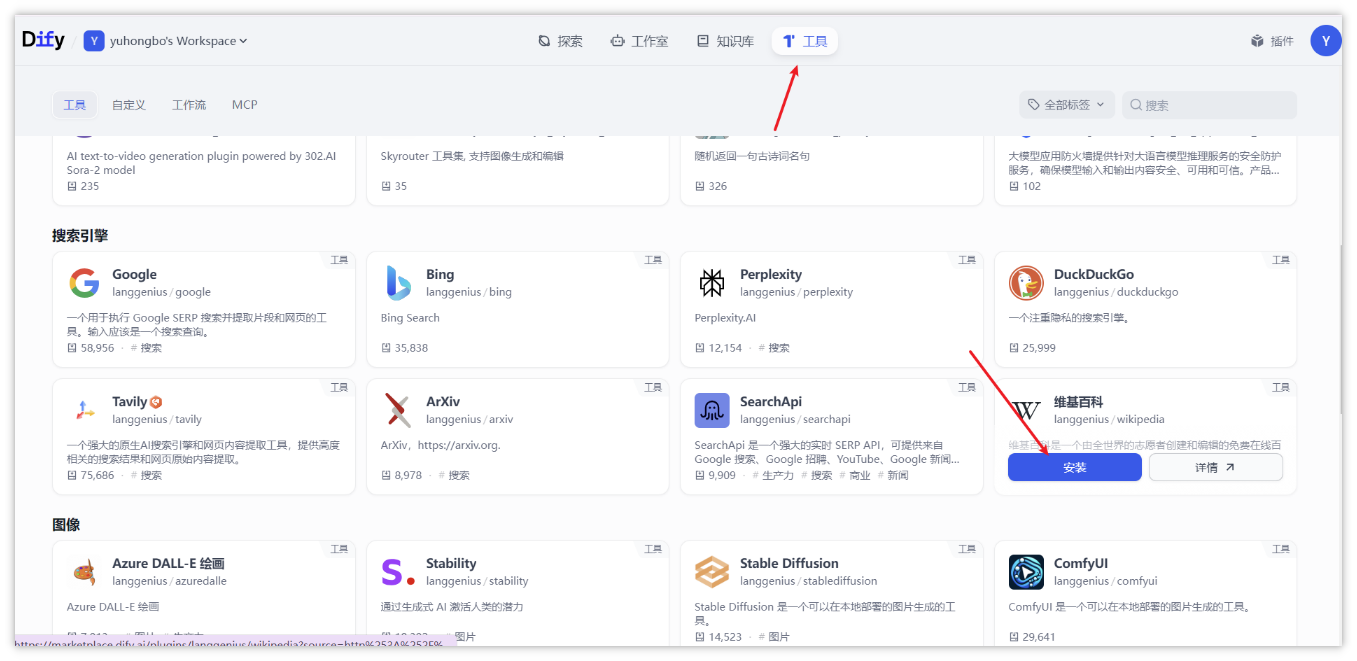
Task: Open the ArXiv card title
Action: click(443, 401)
